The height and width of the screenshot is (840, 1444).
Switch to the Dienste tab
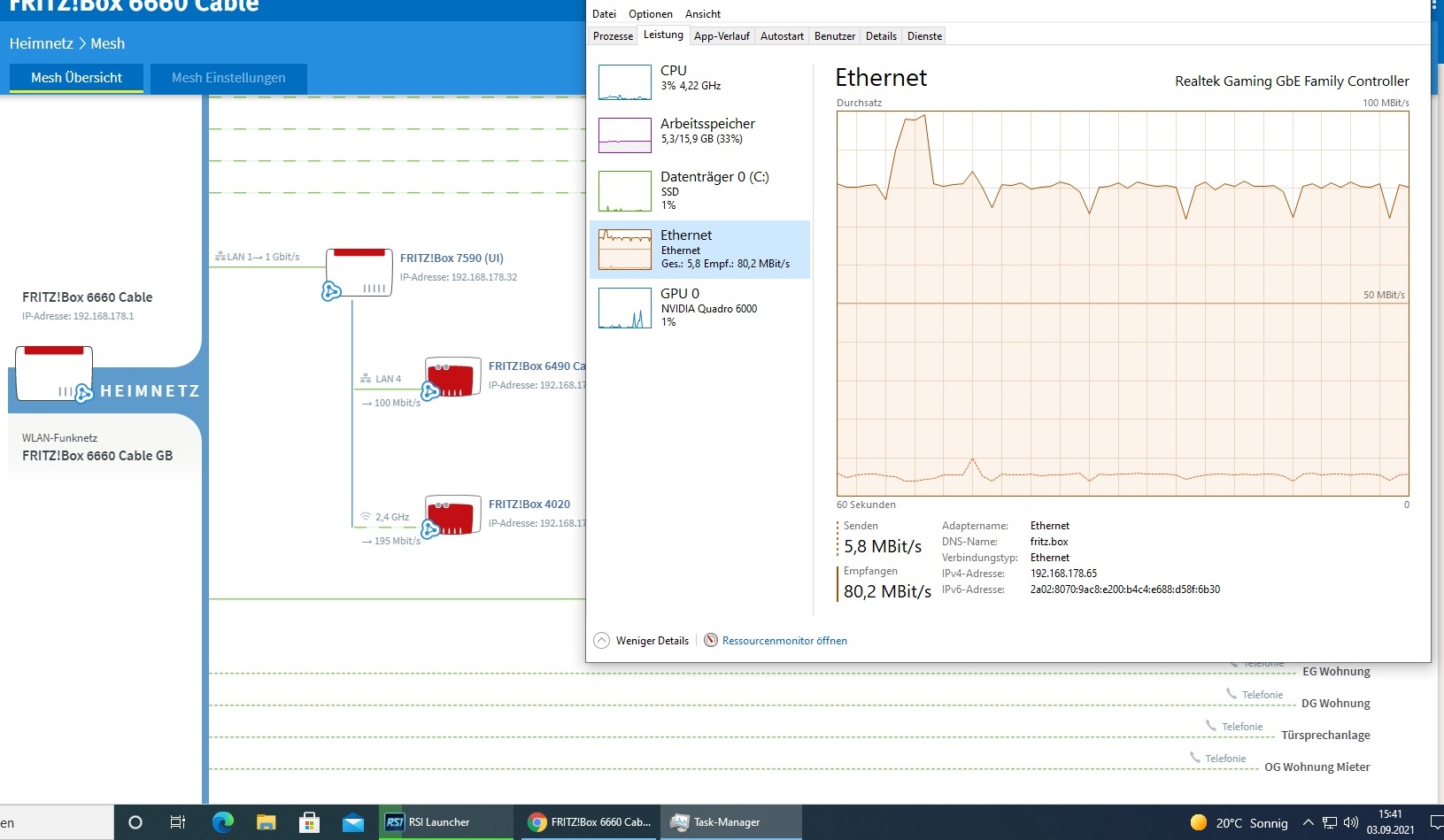point(924,36)
